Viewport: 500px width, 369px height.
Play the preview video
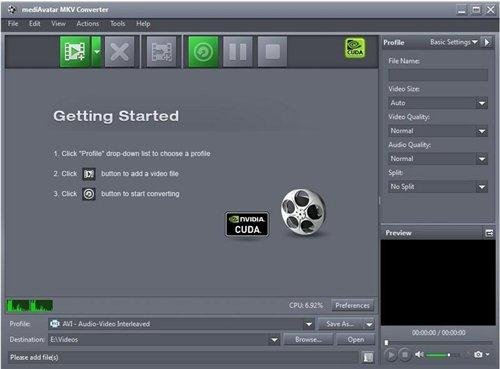pos(391,355)
